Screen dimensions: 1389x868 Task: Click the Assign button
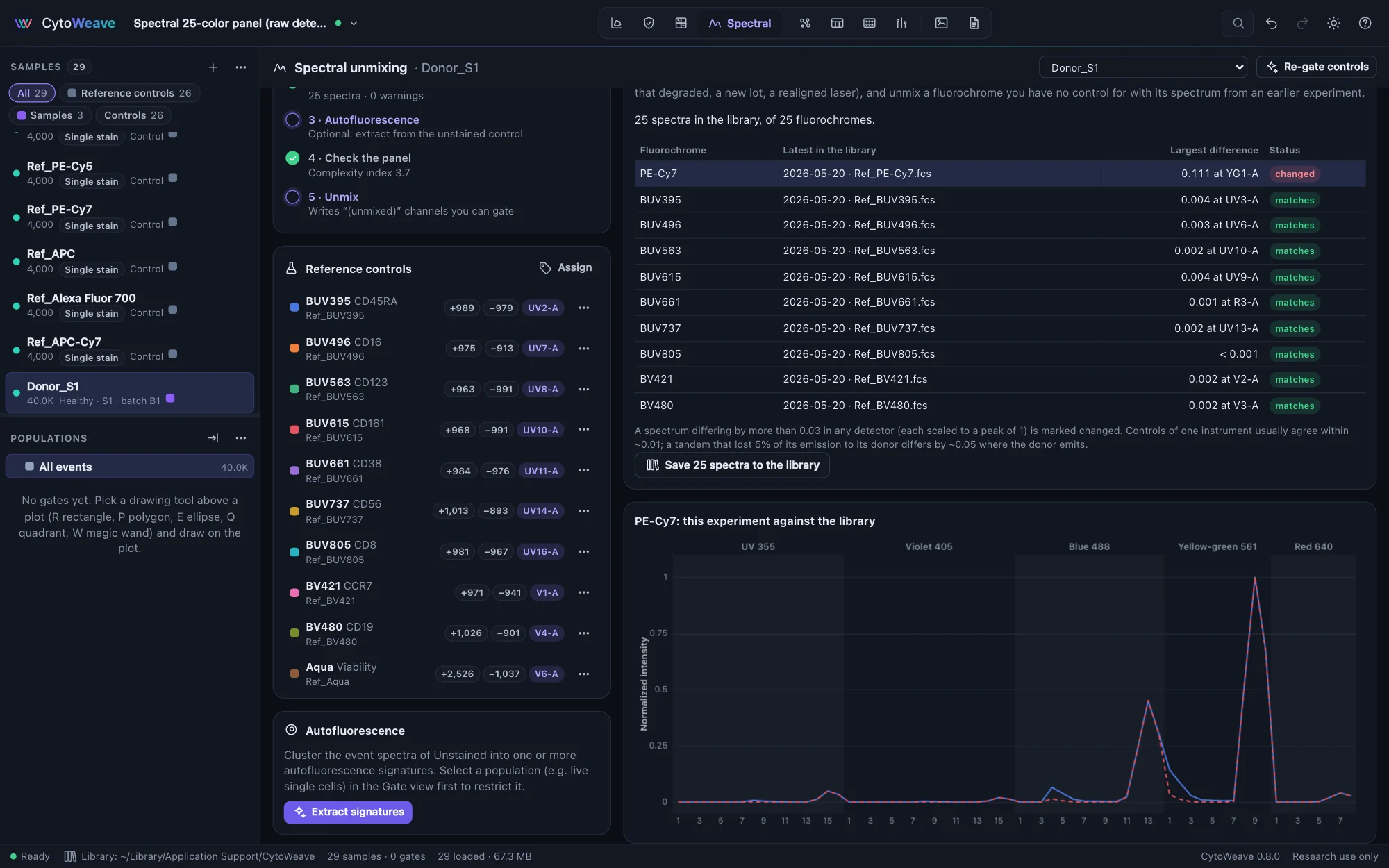[566, 268]
